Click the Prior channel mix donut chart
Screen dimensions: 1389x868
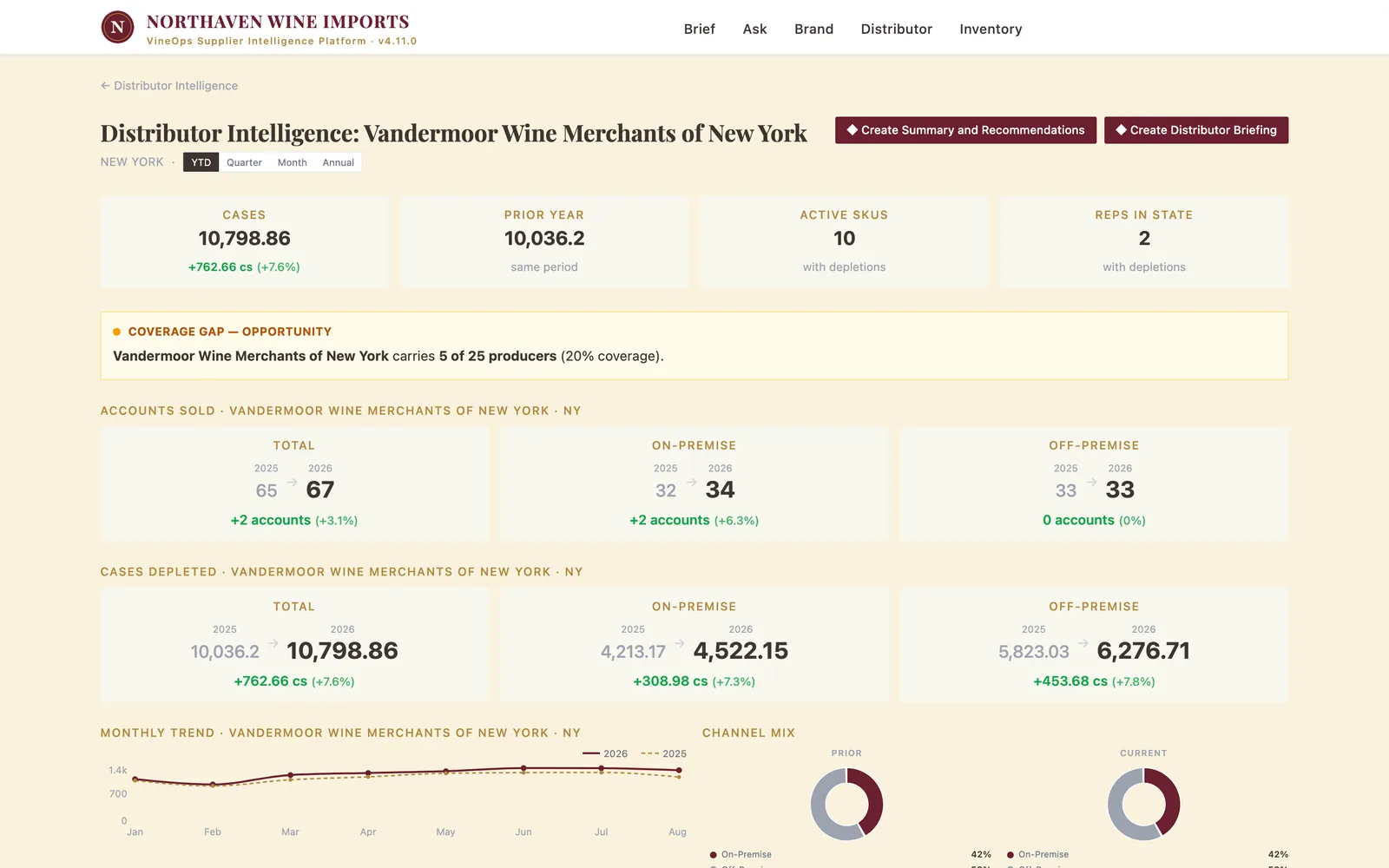(846, 804)
